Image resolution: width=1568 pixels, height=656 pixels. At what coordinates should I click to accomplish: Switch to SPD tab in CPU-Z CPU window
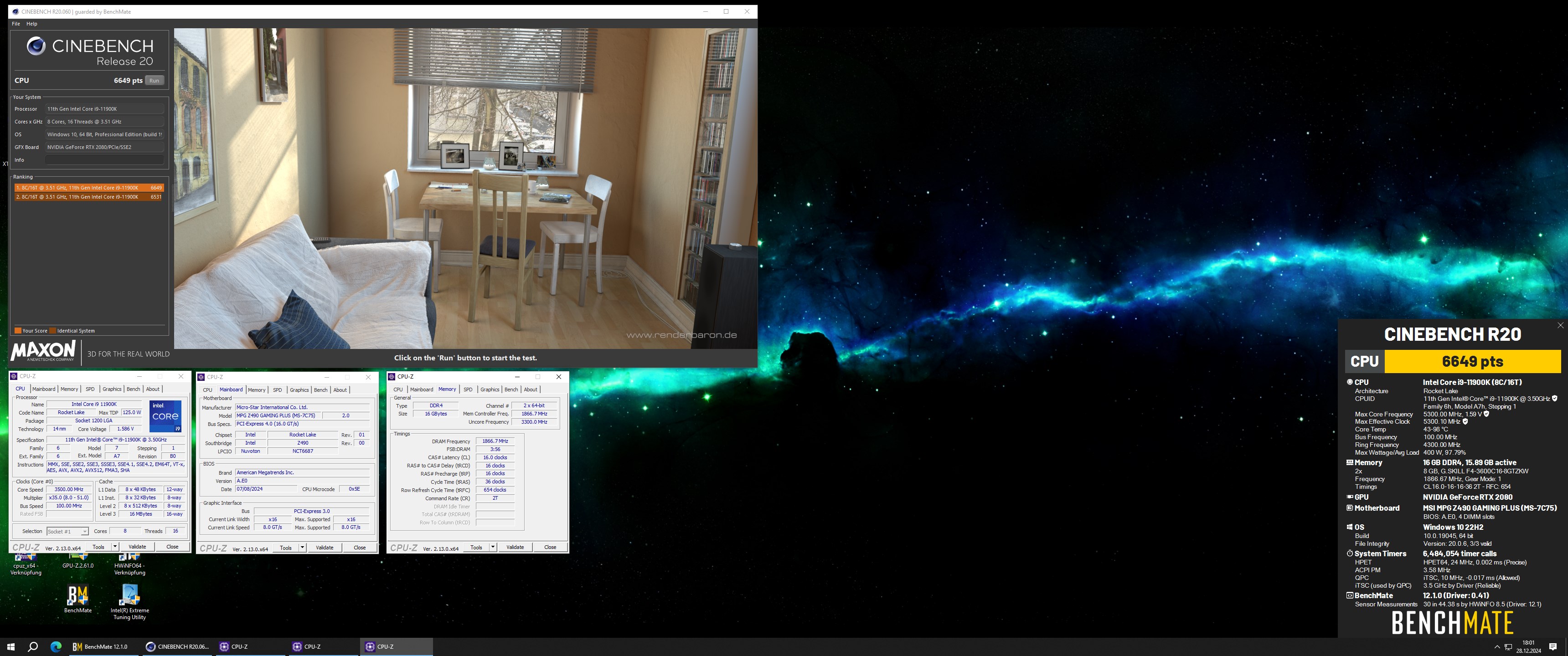(90, 389)
